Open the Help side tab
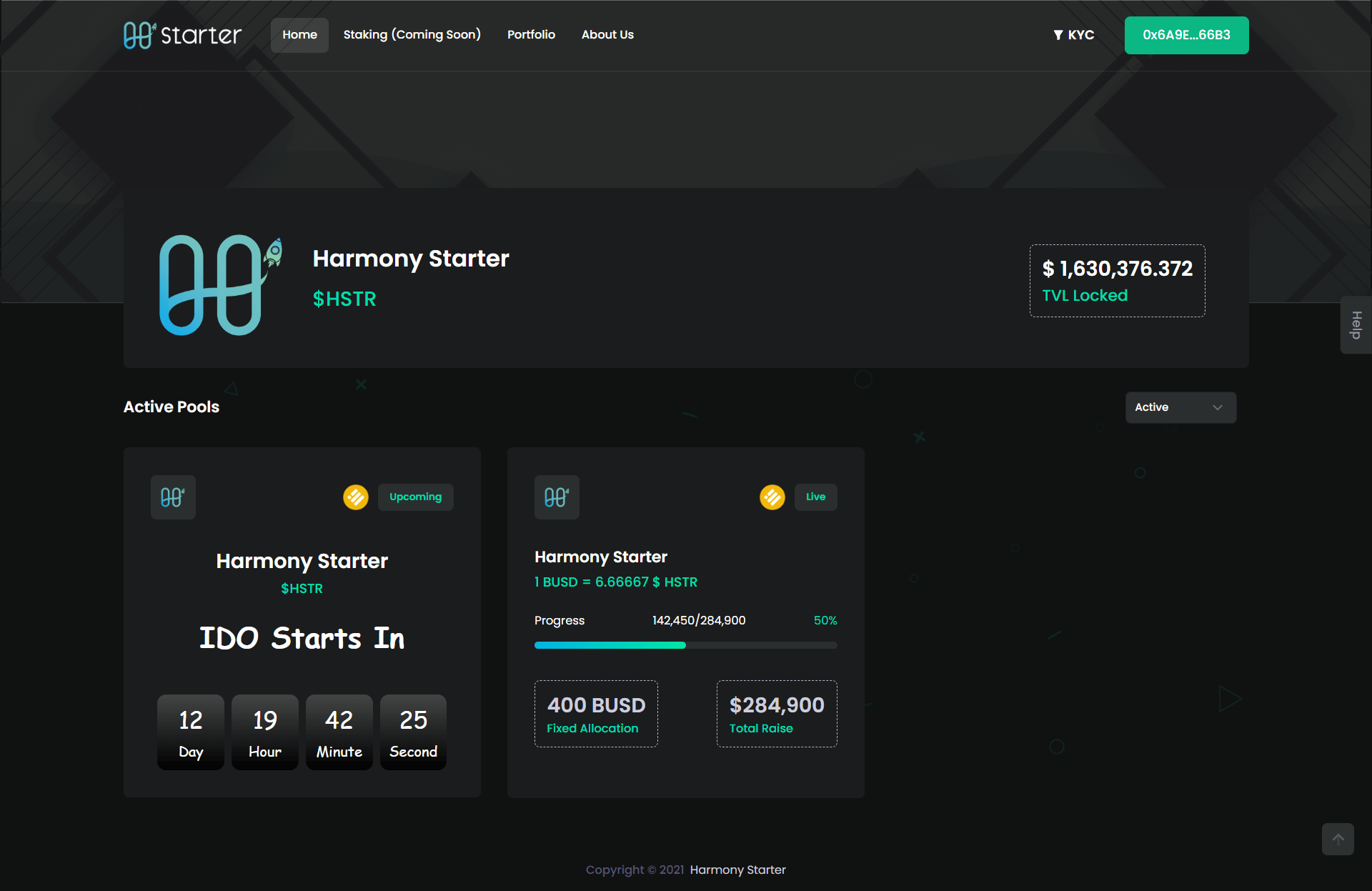Image resolution: width=1372 pixels, height=891 pixels. [1356, 325]
